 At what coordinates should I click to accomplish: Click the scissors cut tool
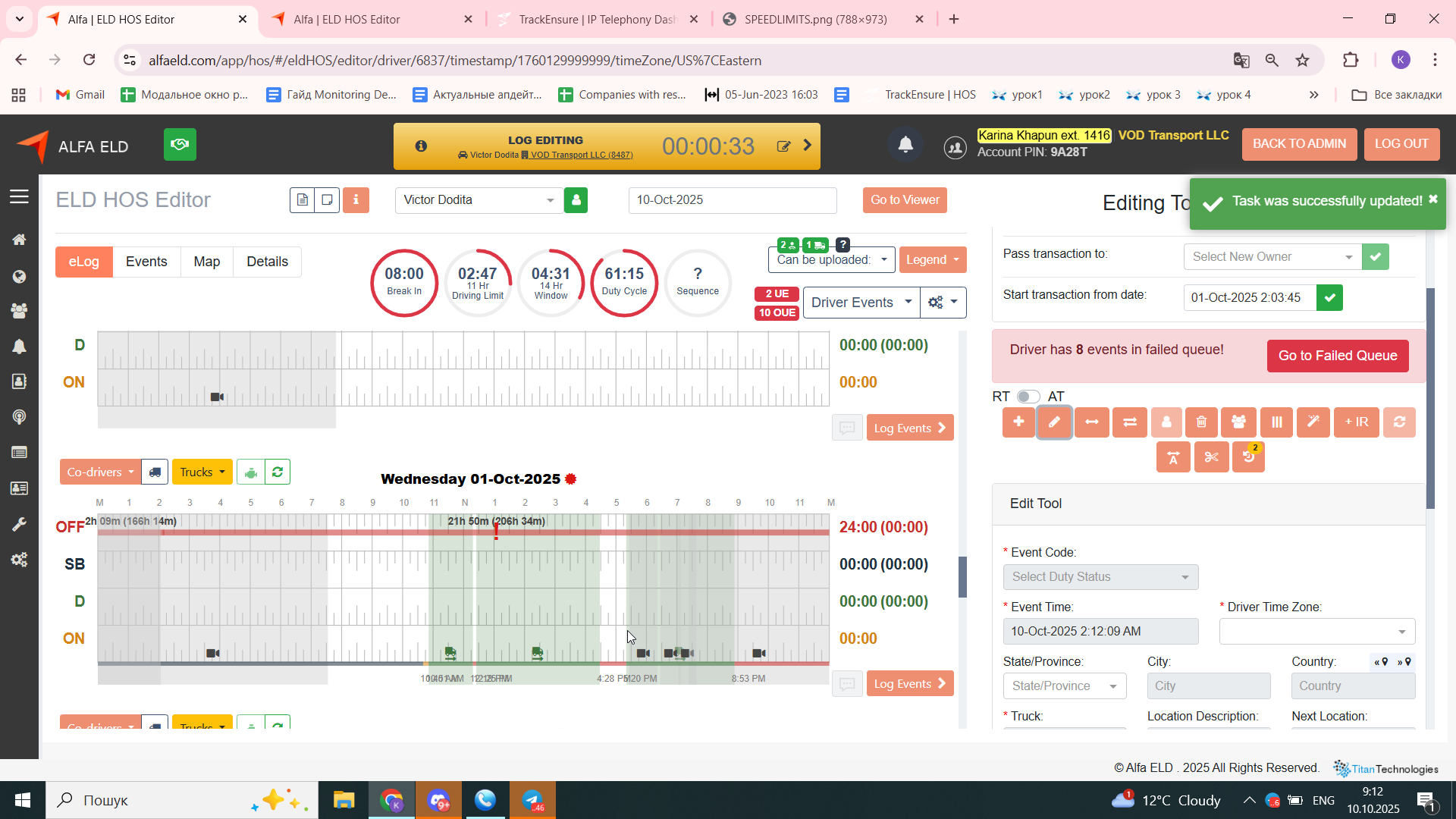(1211, 457)
